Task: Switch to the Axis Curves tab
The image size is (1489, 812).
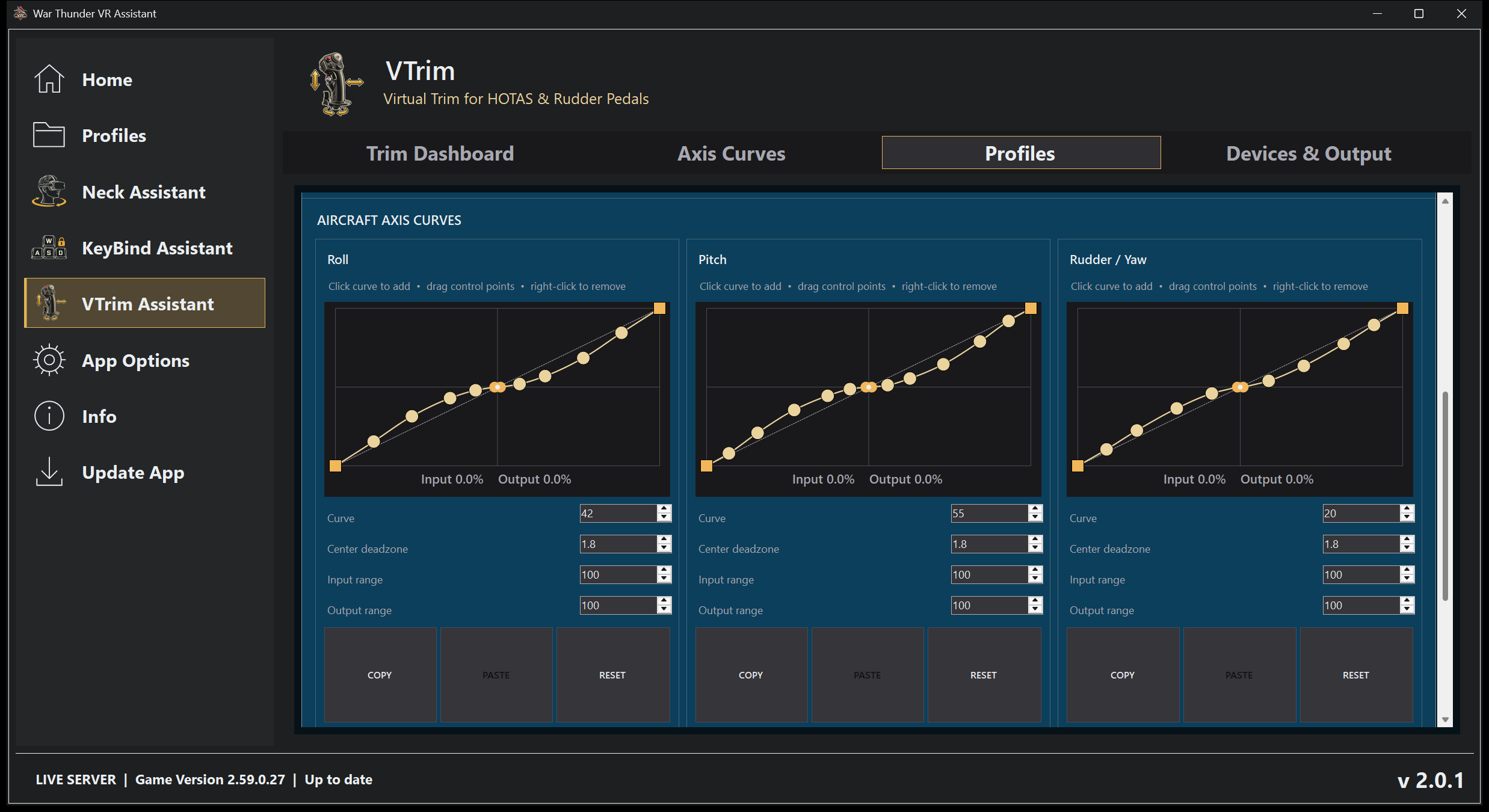Action: tap(731, 153)
